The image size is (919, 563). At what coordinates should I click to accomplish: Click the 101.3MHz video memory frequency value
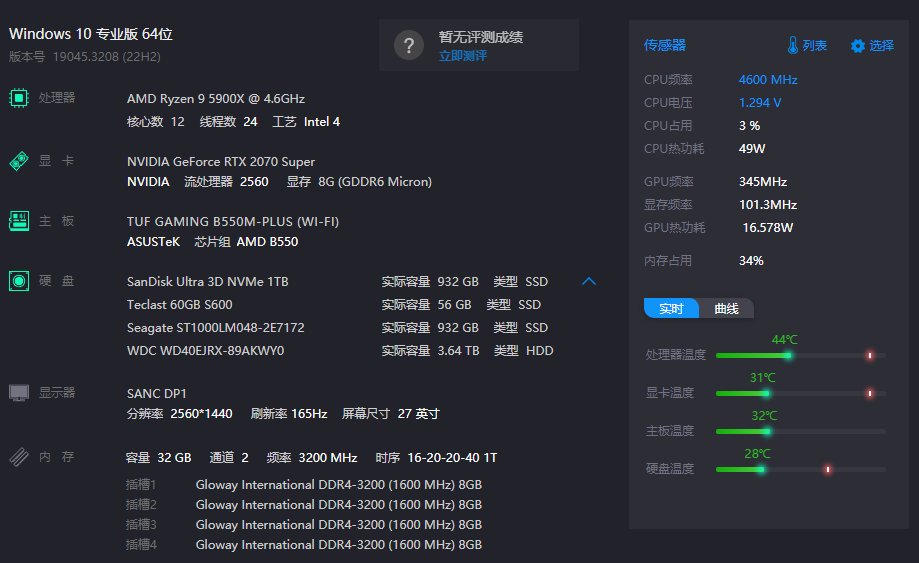click(x=768, y=204)
